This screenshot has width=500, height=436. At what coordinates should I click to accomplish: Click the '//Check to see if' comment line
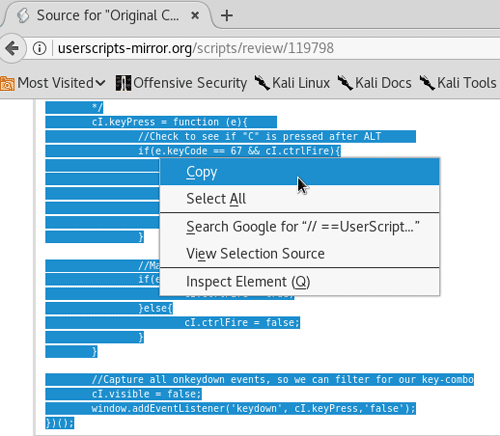click(x=259, y=136)
